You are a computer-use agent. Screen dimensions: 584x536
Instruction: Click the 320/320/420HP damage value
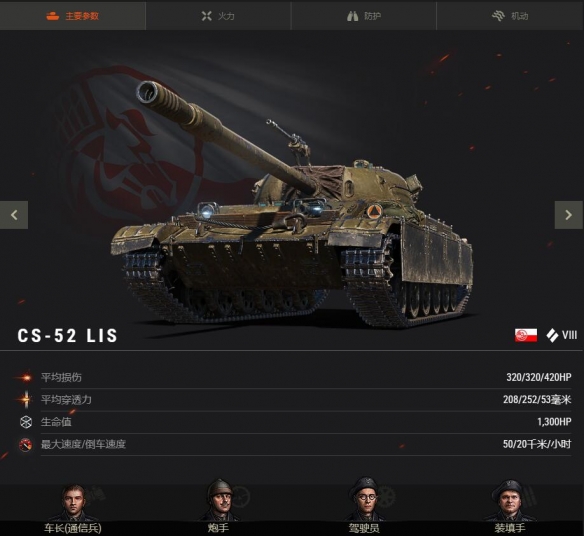[539, 377]
